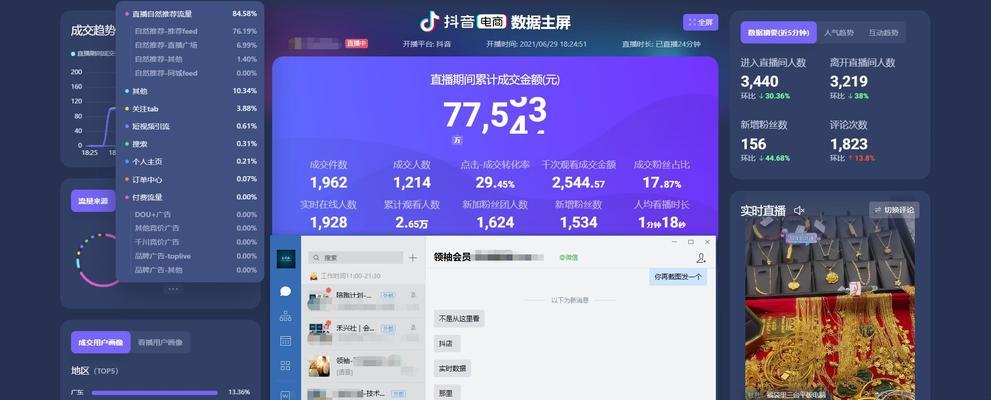Open the chat messages icon in WeChat sidebar

(285, 291)
